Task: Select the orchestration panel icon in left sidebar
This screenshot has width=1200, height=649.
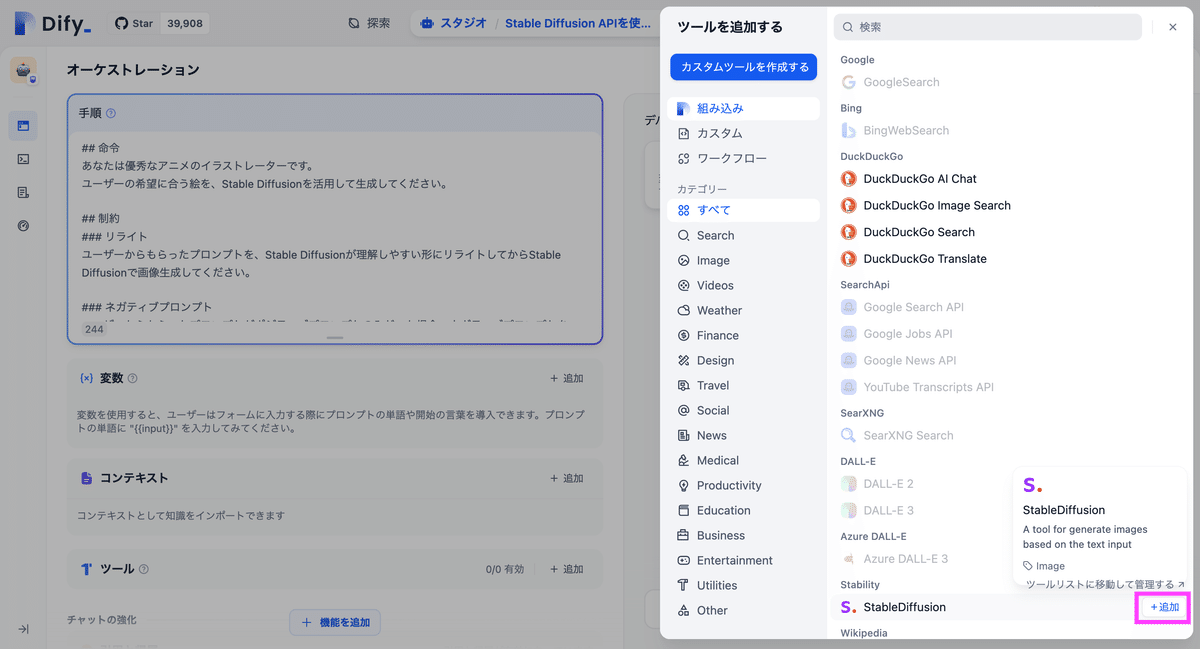Action: [x=24, y=125]
